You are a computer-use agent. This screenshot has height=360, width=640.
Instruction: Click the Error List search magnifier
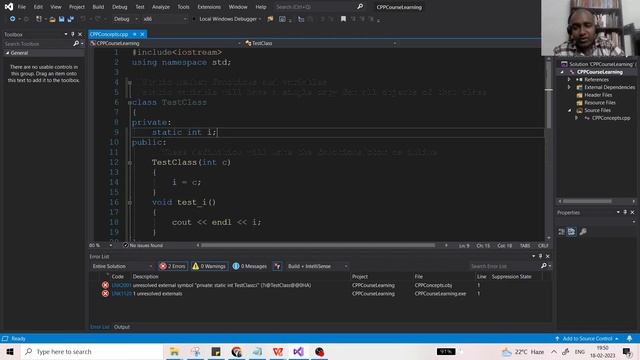[544, 266]
